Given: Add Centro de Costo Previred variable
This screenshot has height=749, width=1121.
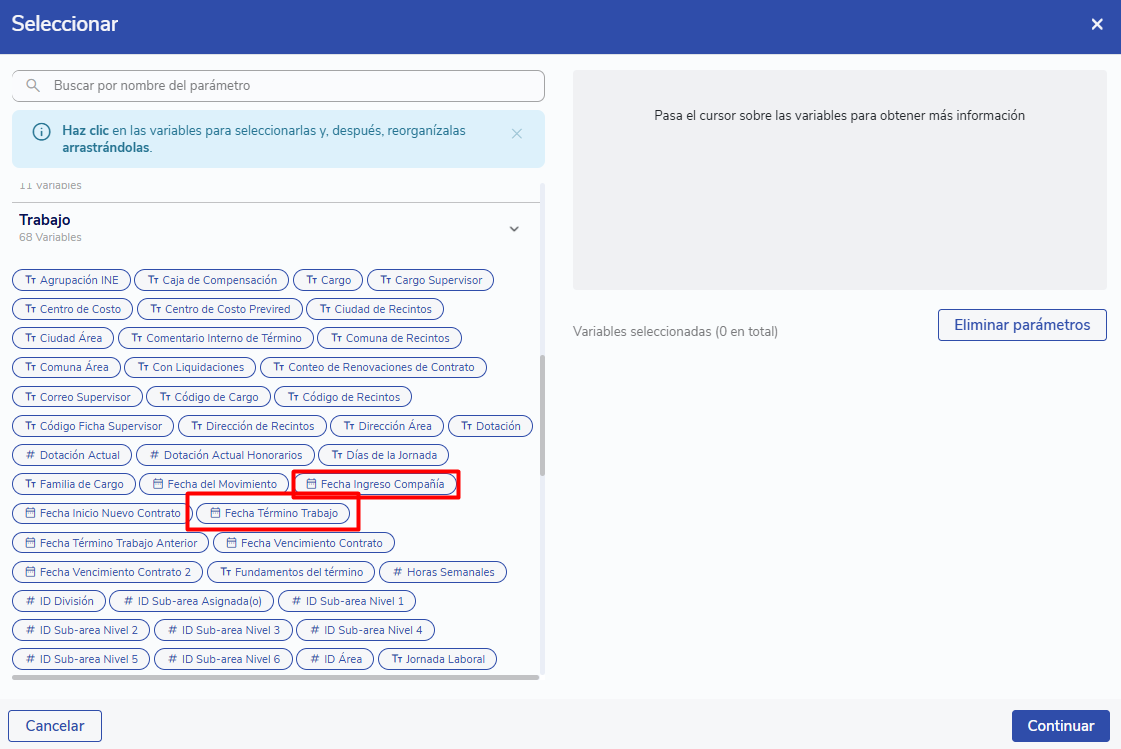Looking at the screenshot, I should [219, 309].
